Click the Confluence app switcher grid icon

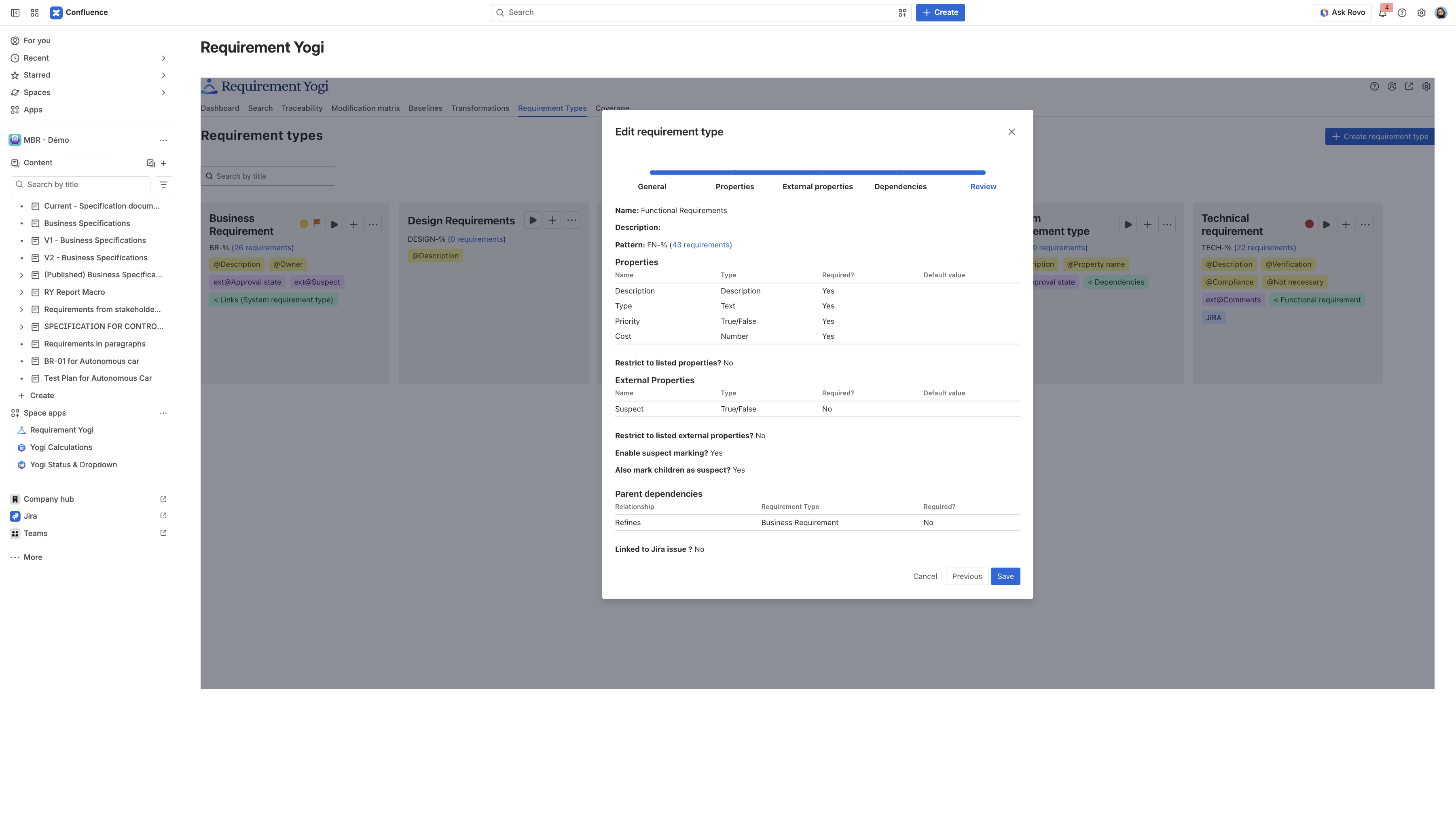click(x=34, y=13)
